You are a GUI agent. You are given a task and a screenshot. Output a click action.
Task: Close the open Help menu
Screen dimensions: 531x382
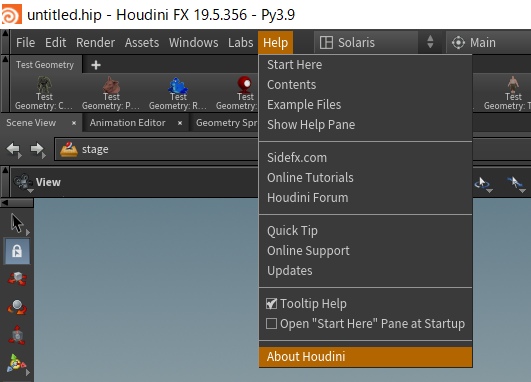pos(275,43)
